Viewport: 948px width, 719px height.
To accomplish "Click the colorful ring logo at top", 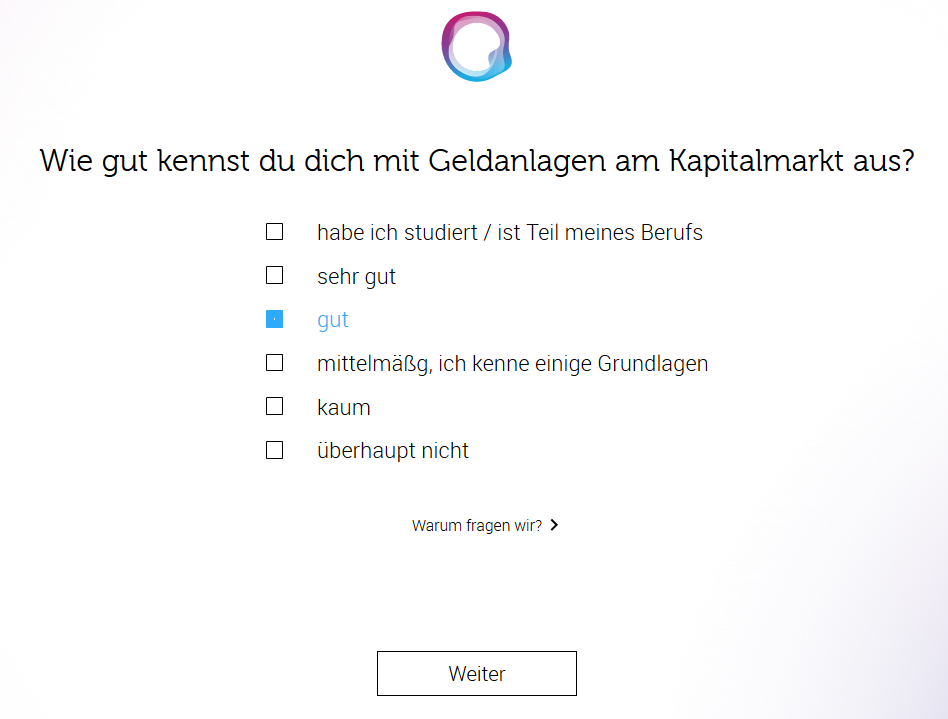I will pos(476,45).
